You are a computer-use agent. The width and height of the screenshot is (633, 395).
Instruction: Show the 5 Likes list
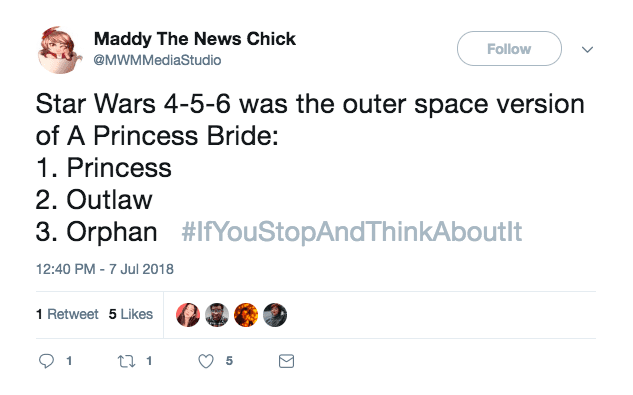(131, 314)
